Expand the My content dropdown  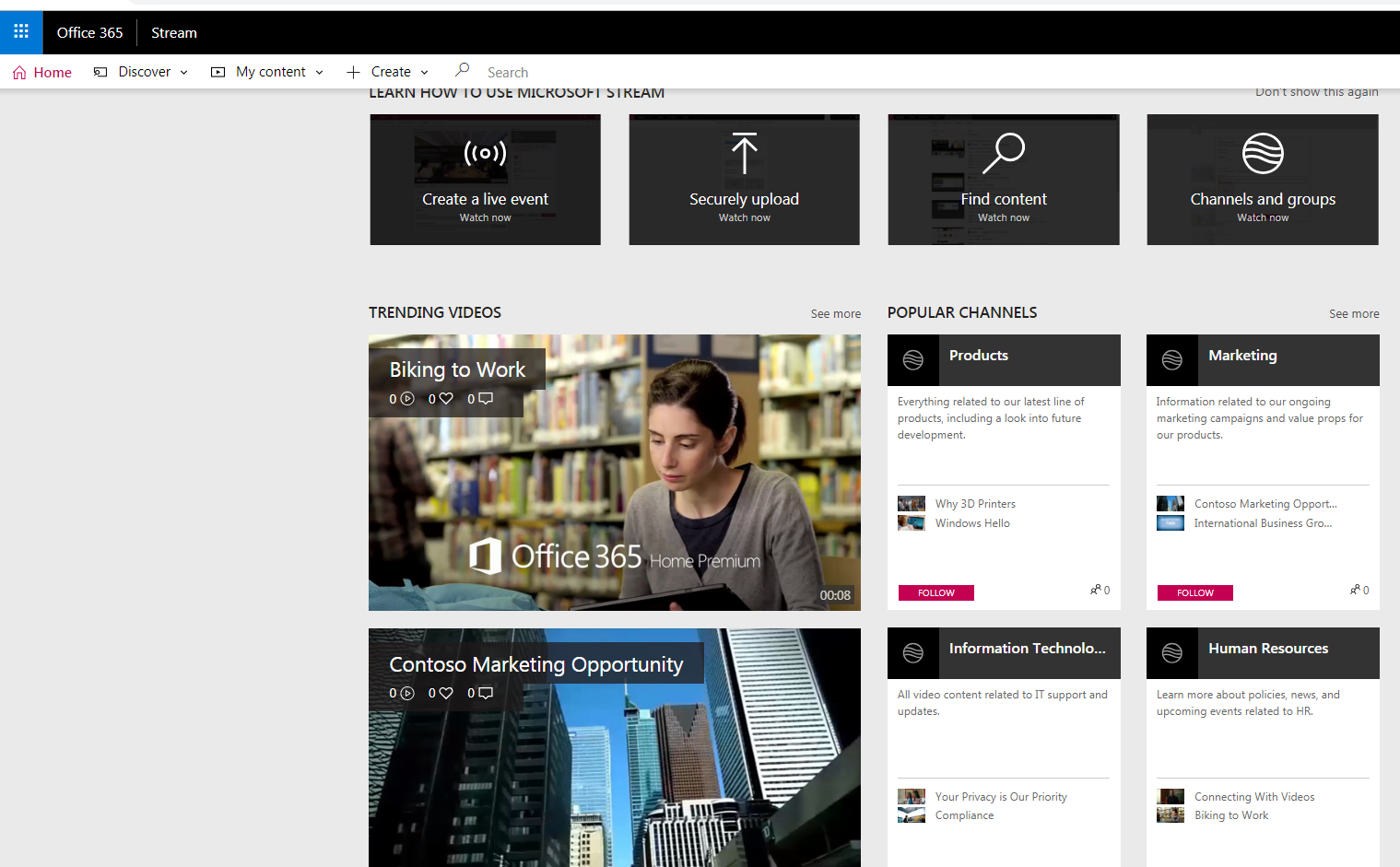coord(268,72)
